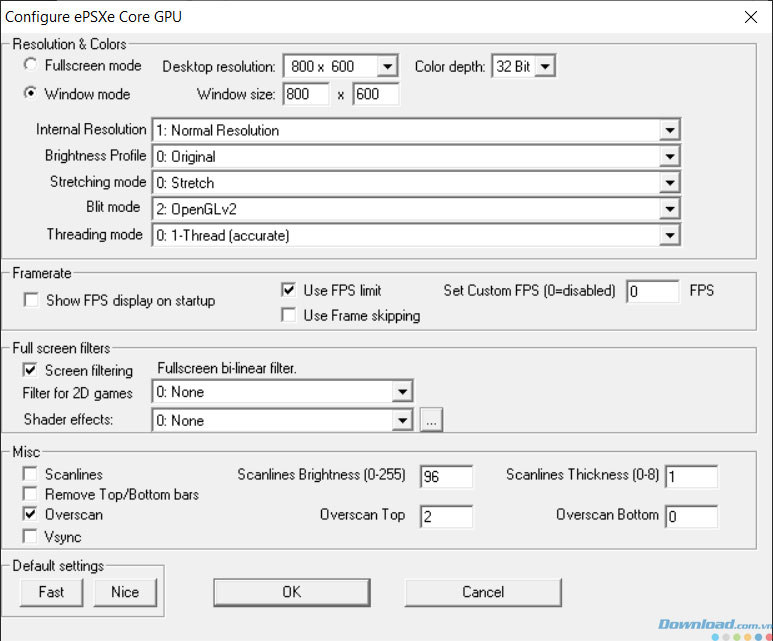Enable Show FPS display on startup
Image resolution: width=773 pixels, height=641 pixels.
tap(30, 300)
